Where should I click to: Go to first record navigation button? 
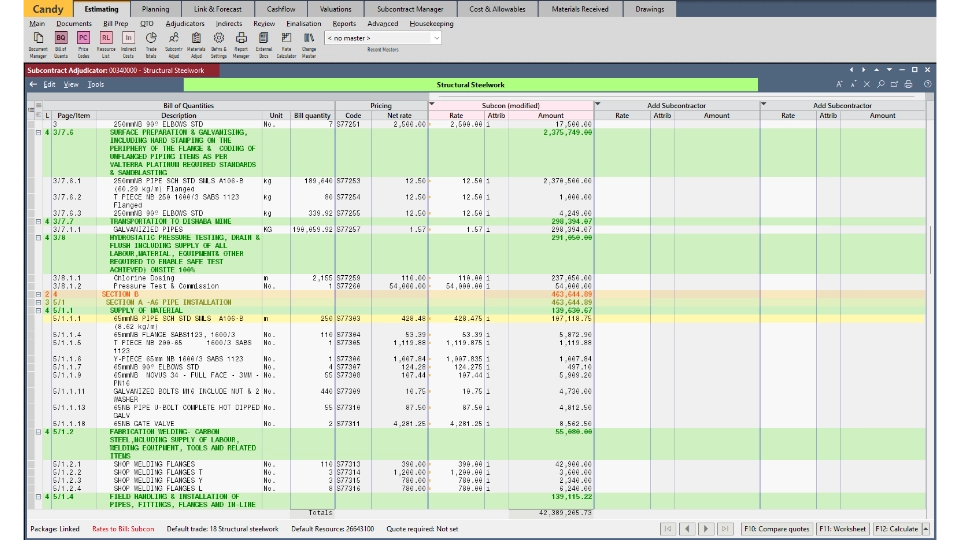pyautogui.click(x=668, y=529)
